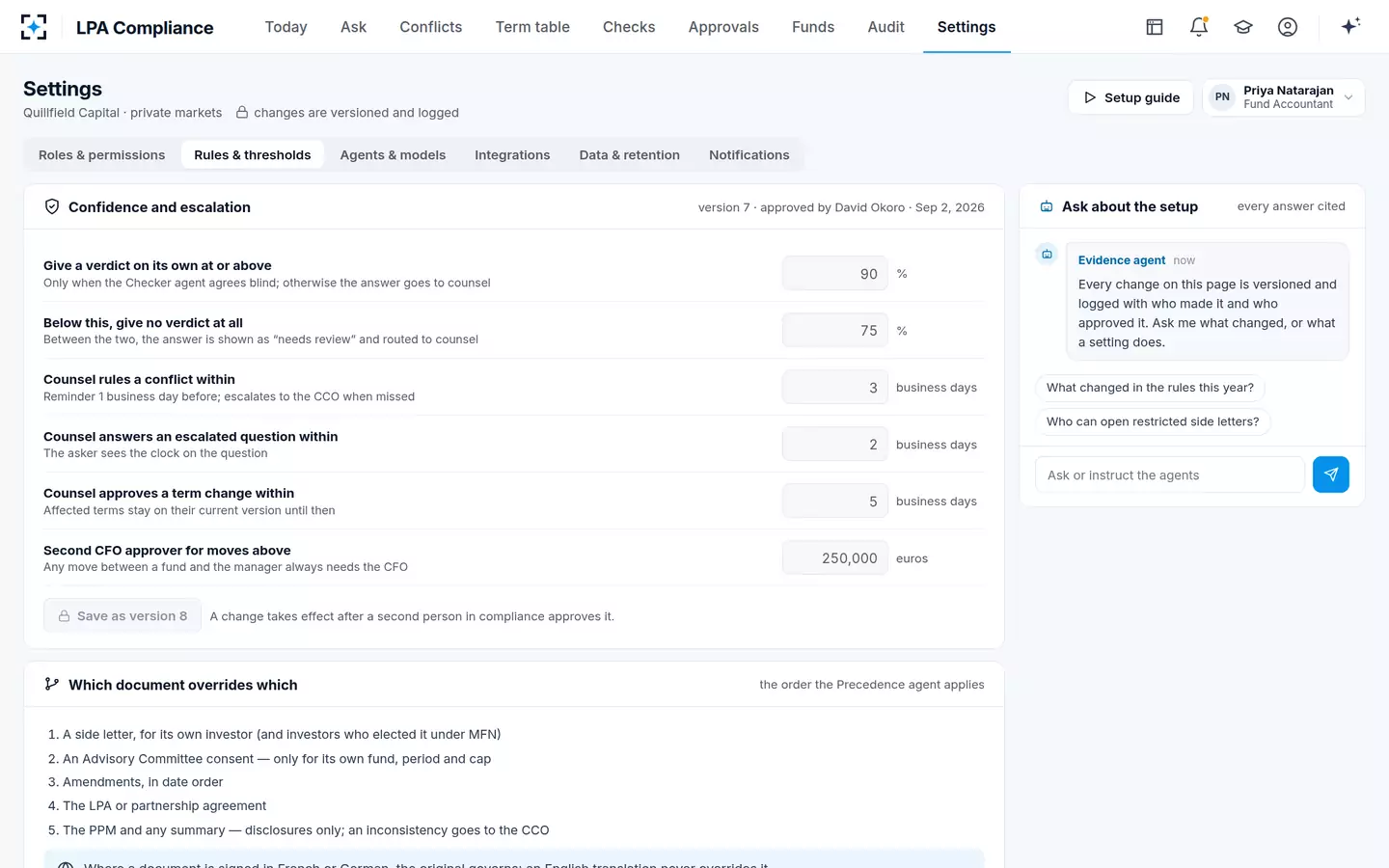Edit the 250,000 euros CFO threshold field
This screenshot has height=868, width=1389.
(x=834, y=558)
